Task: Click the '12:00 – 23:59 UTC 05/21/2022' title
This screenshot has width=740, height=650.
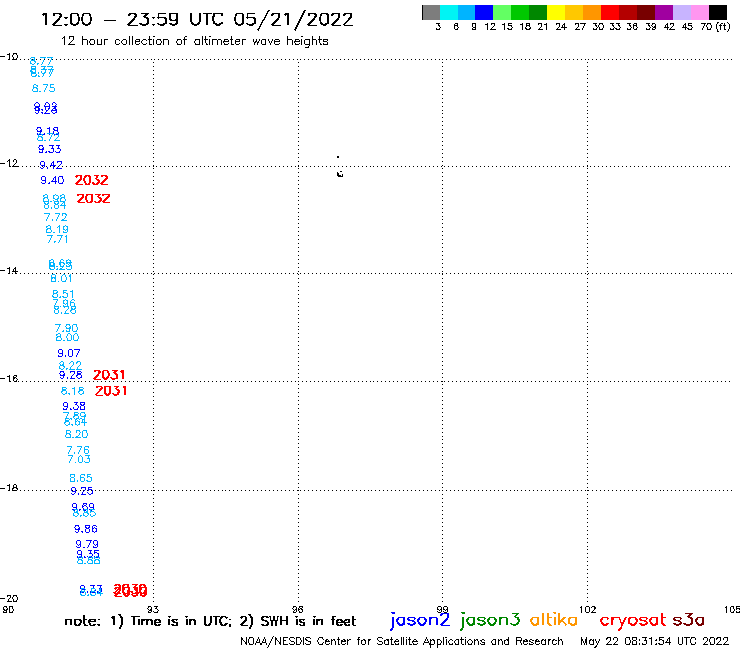Action: point(197,20)
